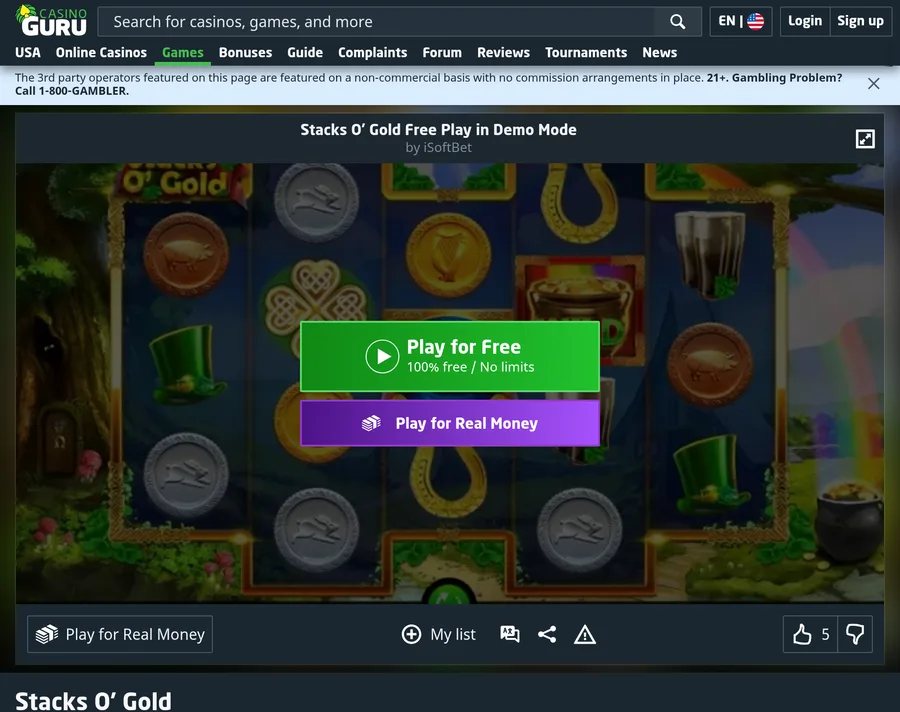This screenshot has width=900, height=712.
Task: Open the USA menu item
Action: [x=28, y=53]
